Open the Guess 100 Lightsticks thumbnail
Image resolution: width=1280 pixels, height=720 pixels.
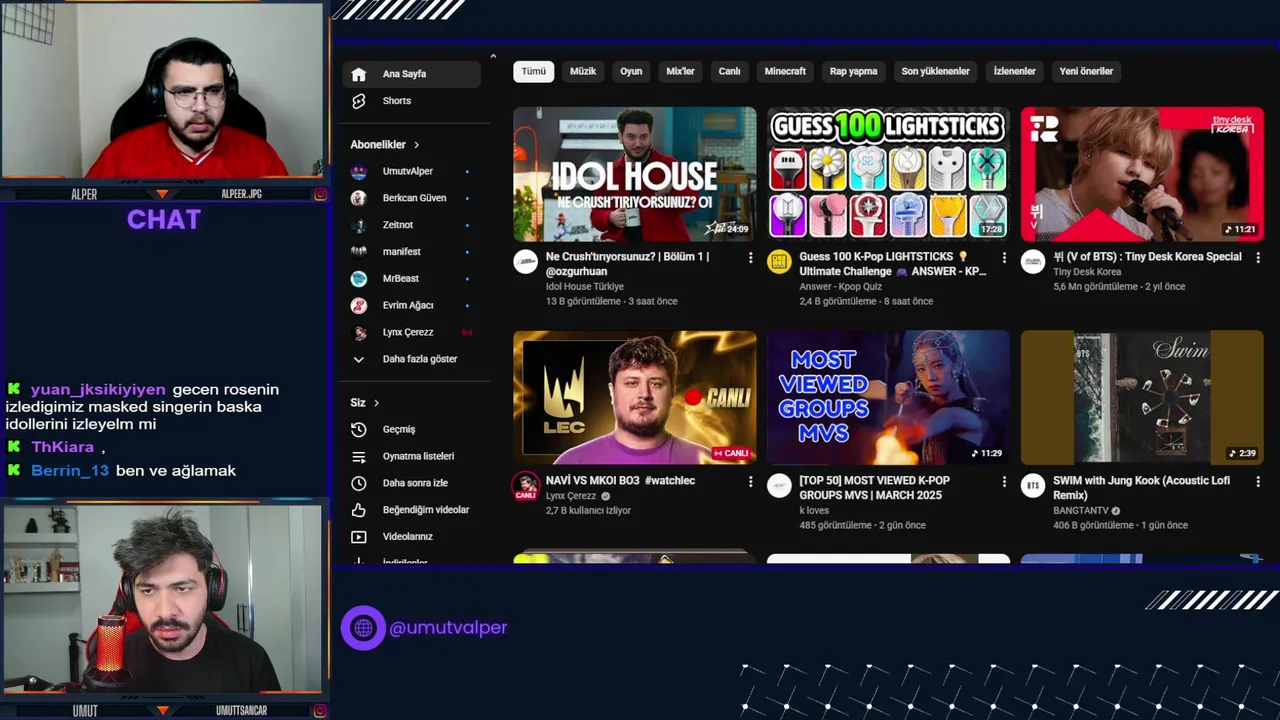[x=888, y=174]
